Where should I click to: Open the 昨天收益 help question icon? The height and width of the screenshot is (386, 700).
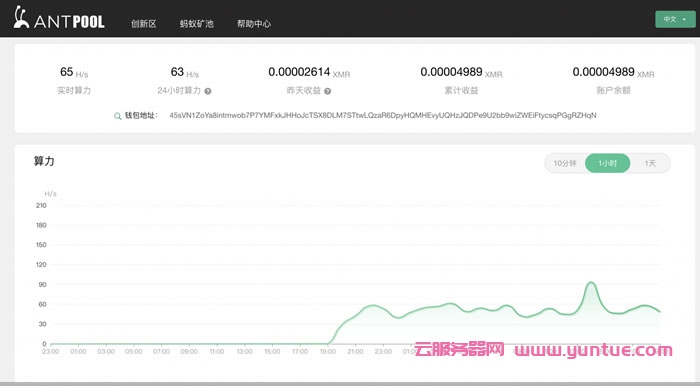(x=328, y=91)
